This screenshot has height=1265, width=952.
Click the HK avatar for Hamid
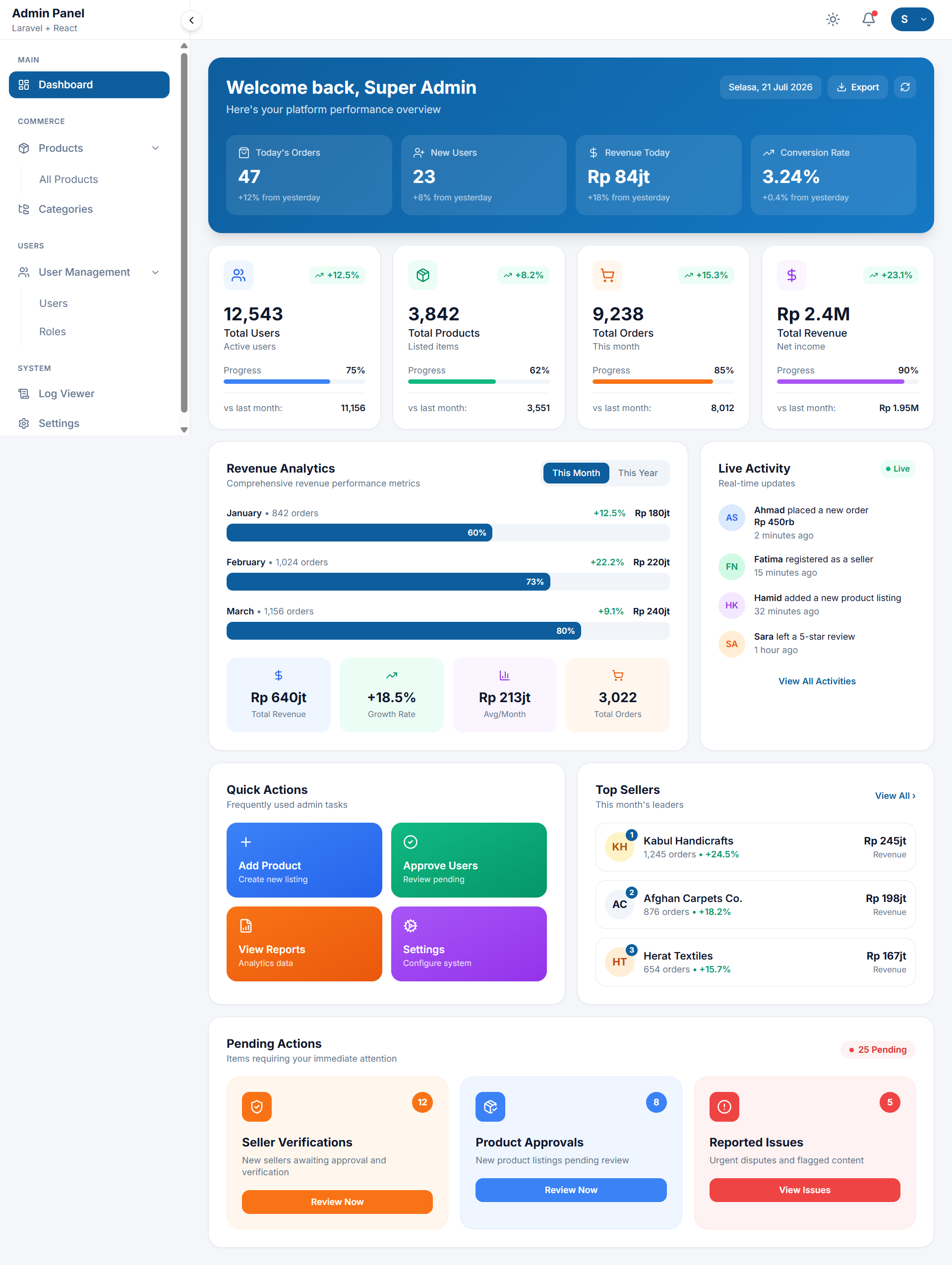click(x=731, y=605)
